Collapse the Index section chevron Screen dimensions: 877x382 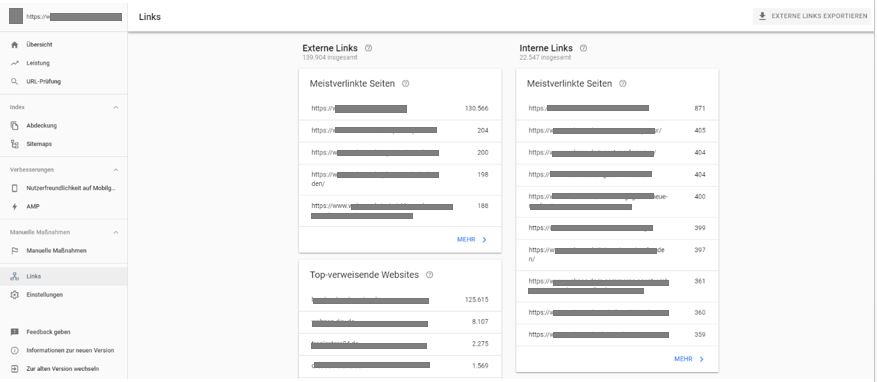click(x=116, y=107)
